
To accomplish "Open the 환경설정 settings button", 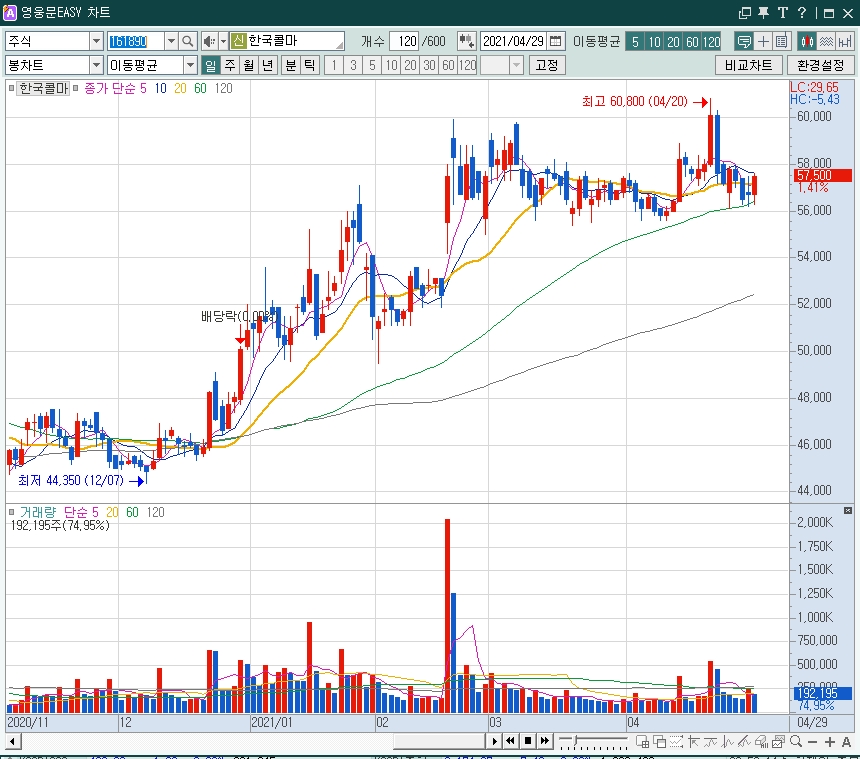I will pos(821,65).
